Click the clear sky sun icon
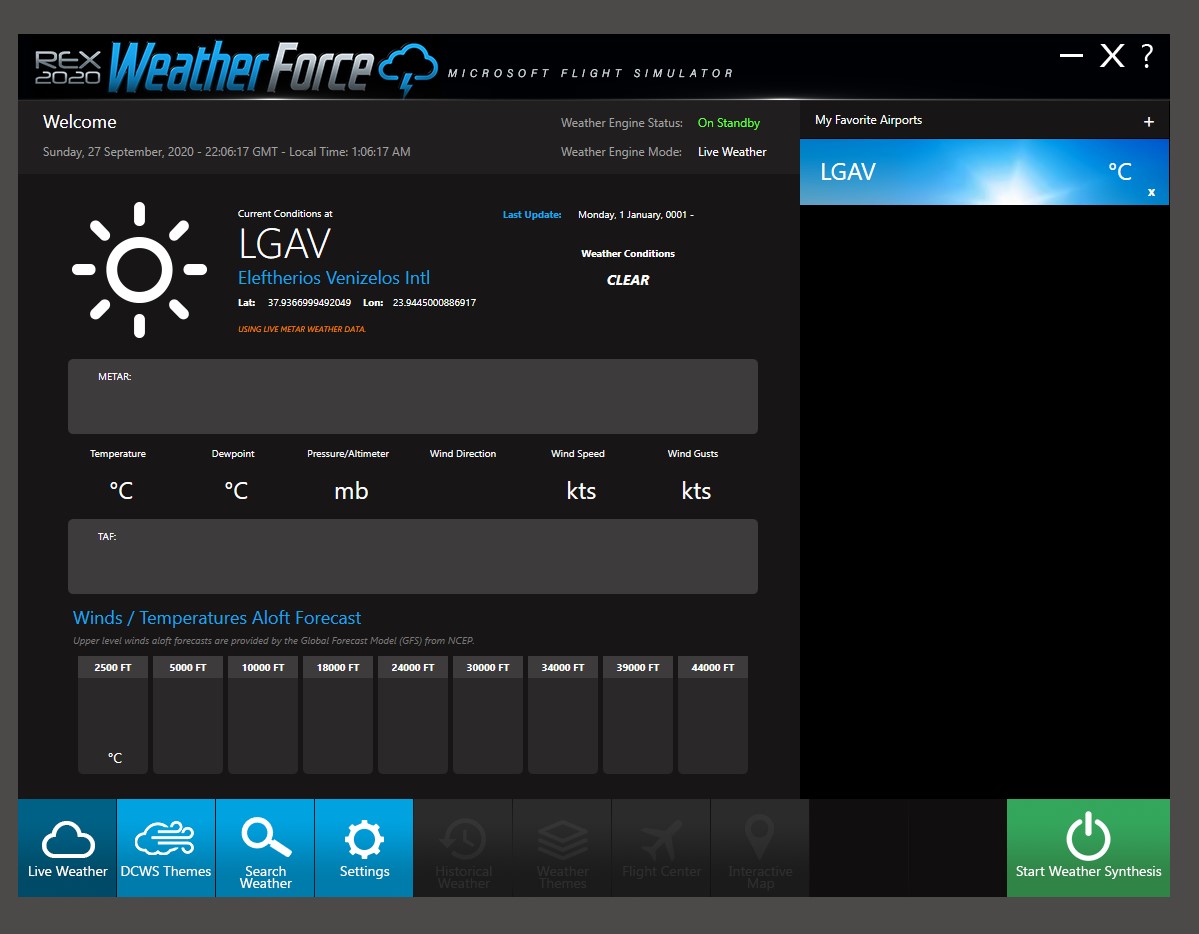The image size is (1199, 934). 139,270
